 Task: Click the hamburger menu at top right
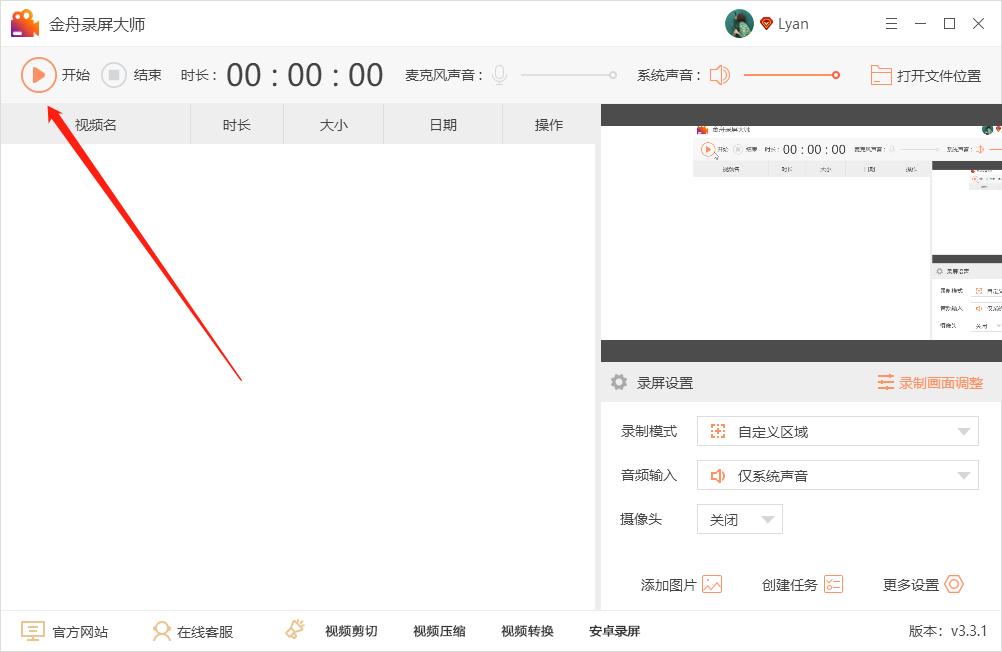click(x=891, y=23)
